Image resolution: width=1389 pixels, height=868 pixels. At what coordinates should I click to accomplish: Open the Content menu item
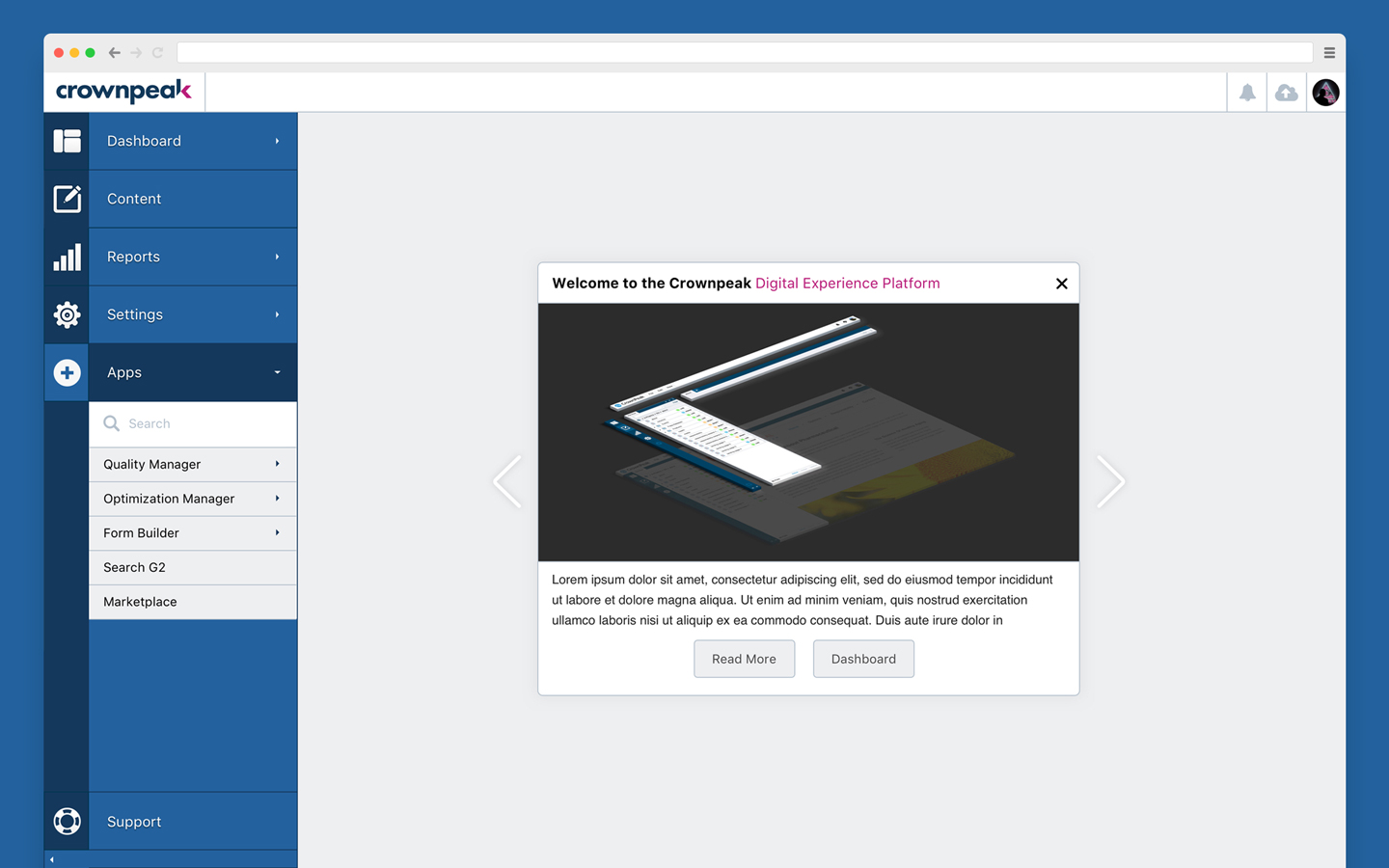193,199
